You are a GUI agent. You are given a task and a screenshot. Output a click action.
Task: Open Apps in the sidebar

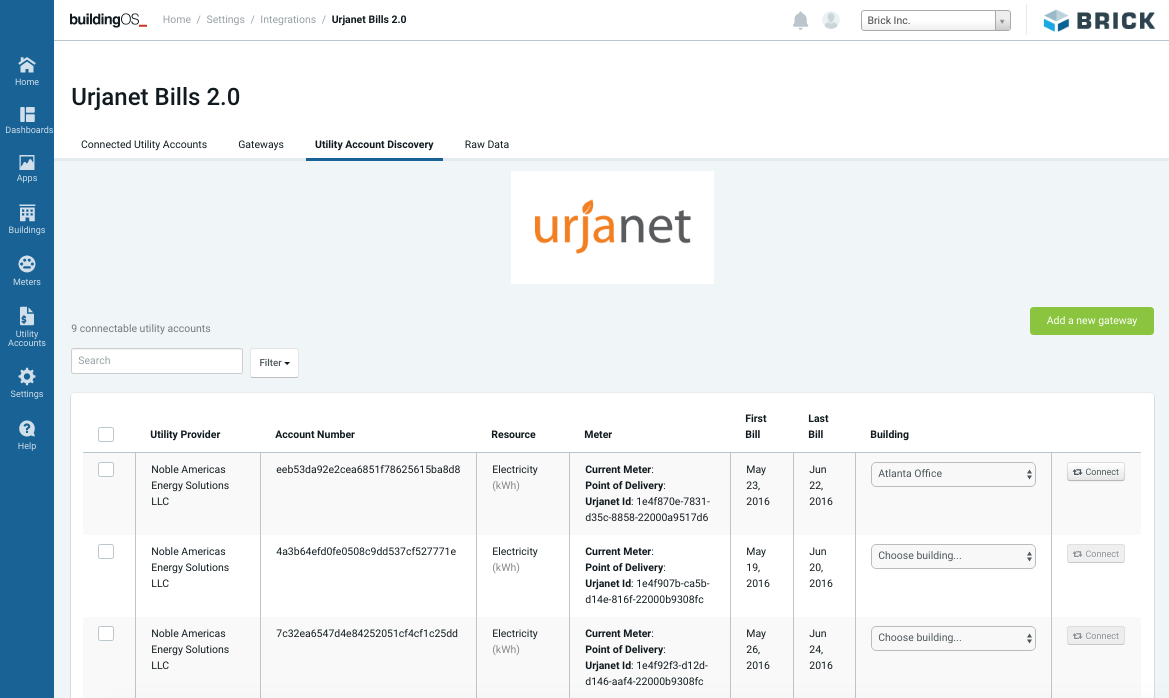coord(27,169)
